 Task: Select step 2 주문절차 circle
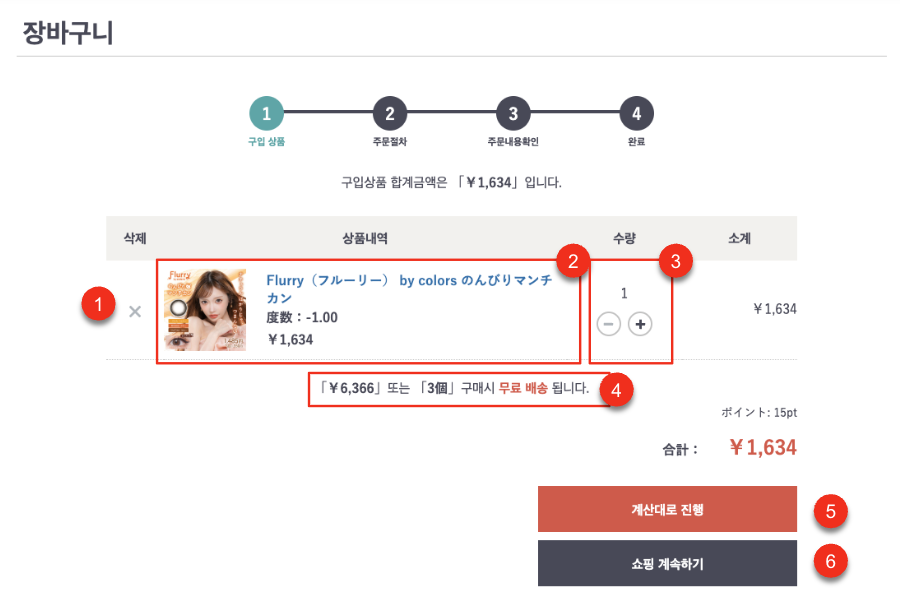click(x=390, y=114)
